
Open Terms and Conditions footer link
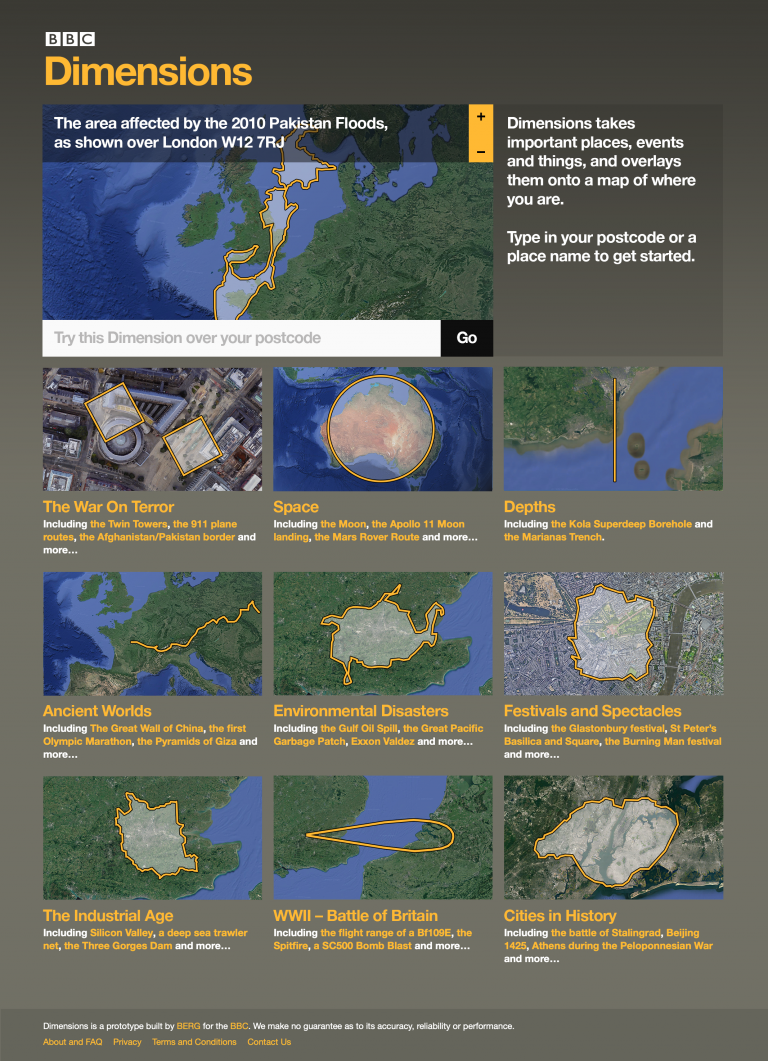click(194, 1042)
